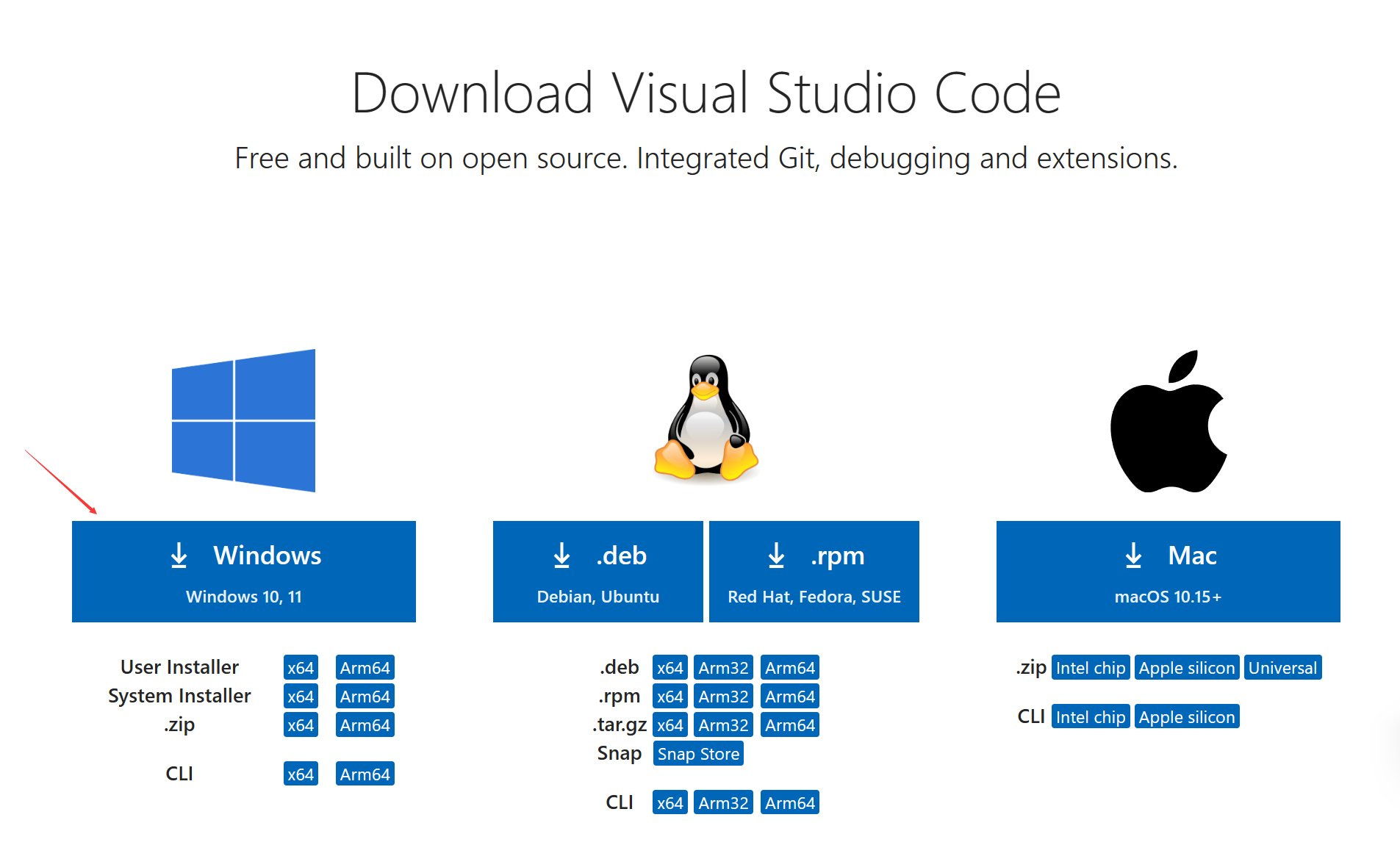This screenshot has height=845, width=1400.
Task: Get the Linux CLI Arm64 build
Action: coord(790,802)
